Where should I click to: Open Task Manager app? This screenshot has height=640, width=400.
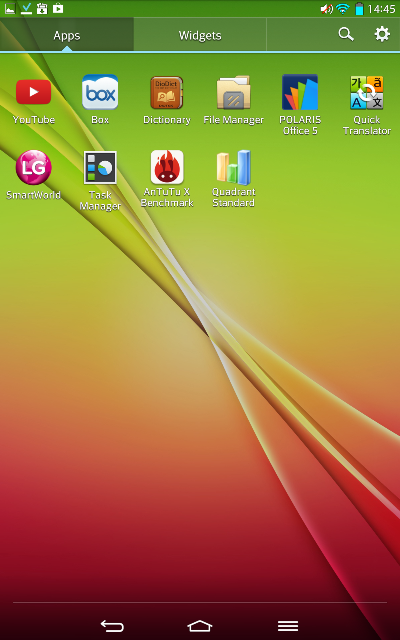100,180
